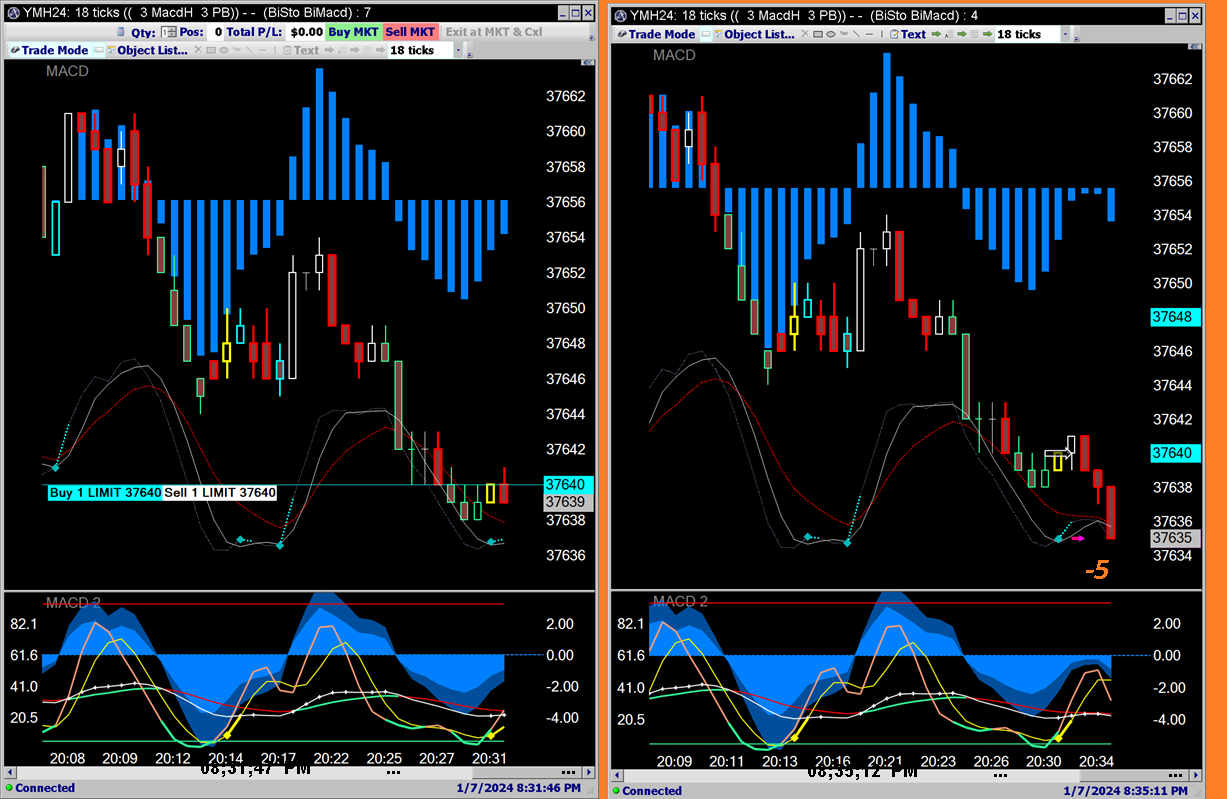The height and width of the screenshot is (799, 1227).
Task: Click toolbar overflow chevron in right window
Action: click(x=1077, y=38)
